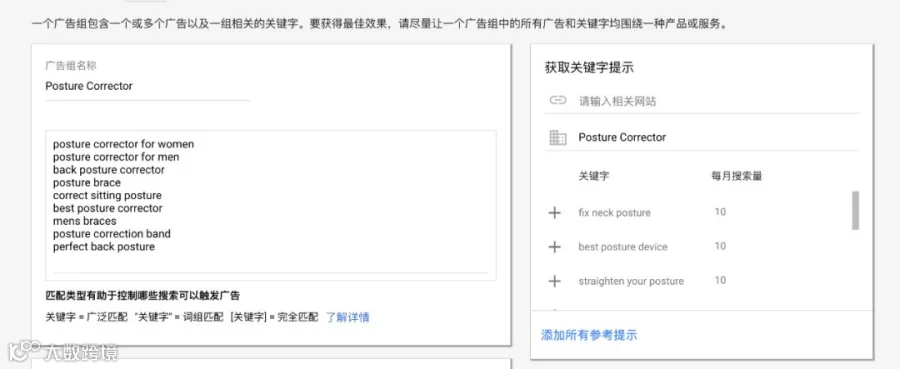Click search volume 10 for 'fix neck posture'

click(x=720, y=212)
